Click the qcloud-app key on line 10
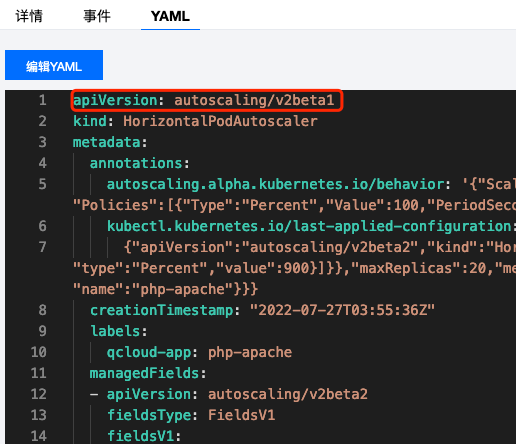This screenshot has height=444, width=516. pos(149,352)
